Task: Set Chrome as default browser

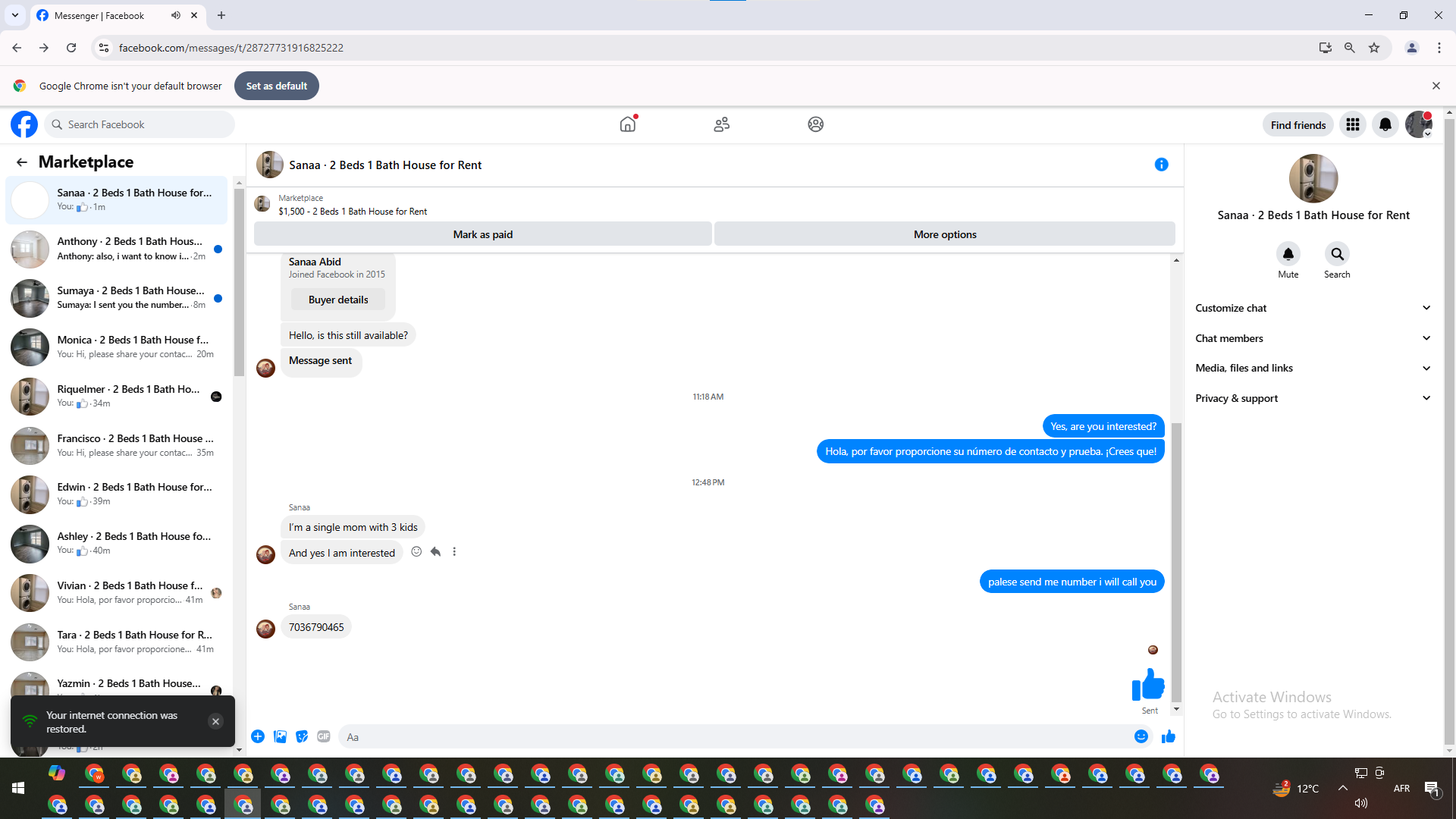Action: tap(277, 86)
